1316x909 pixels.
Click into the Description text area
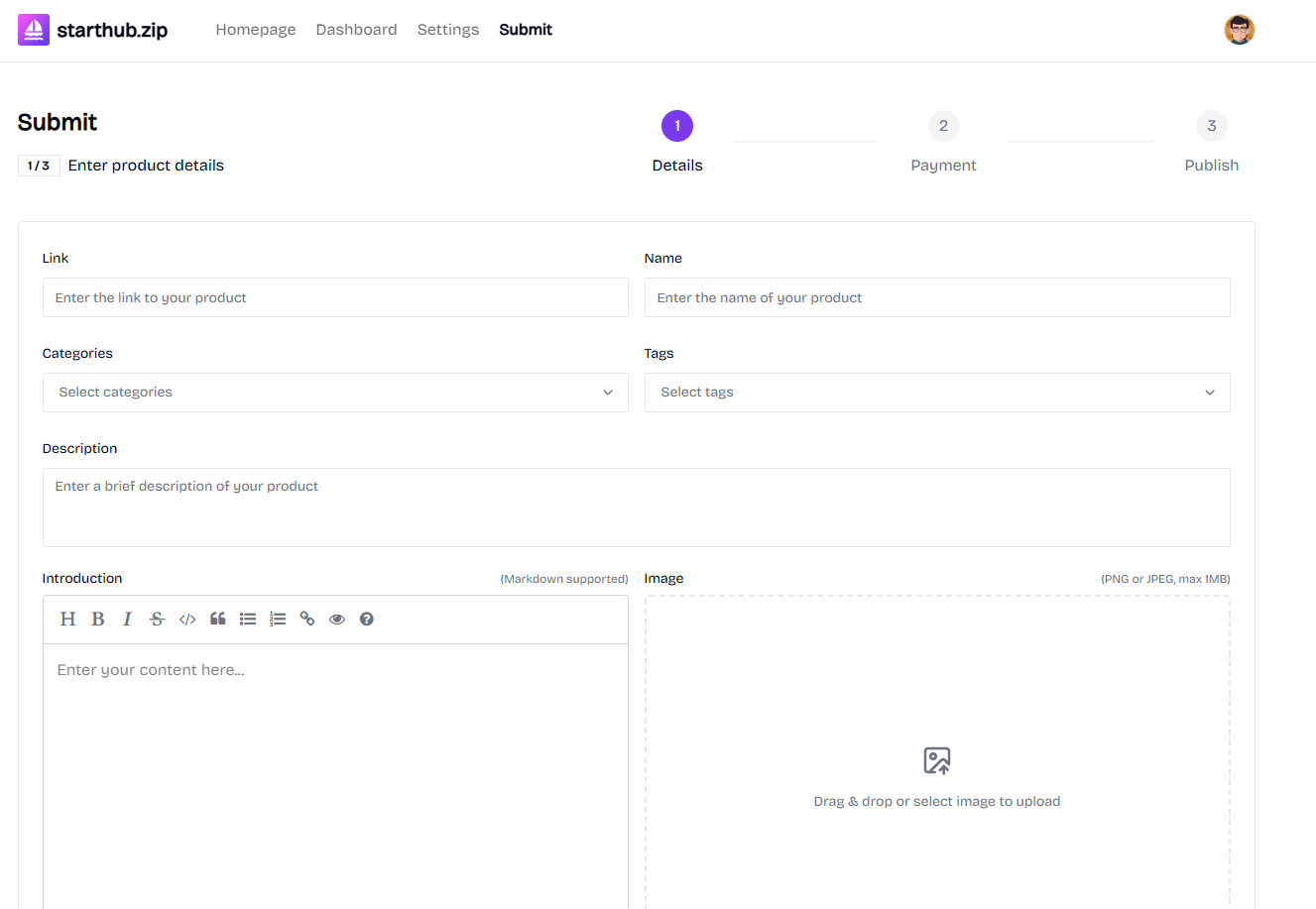pyautogui.click(x=637, y=508)
